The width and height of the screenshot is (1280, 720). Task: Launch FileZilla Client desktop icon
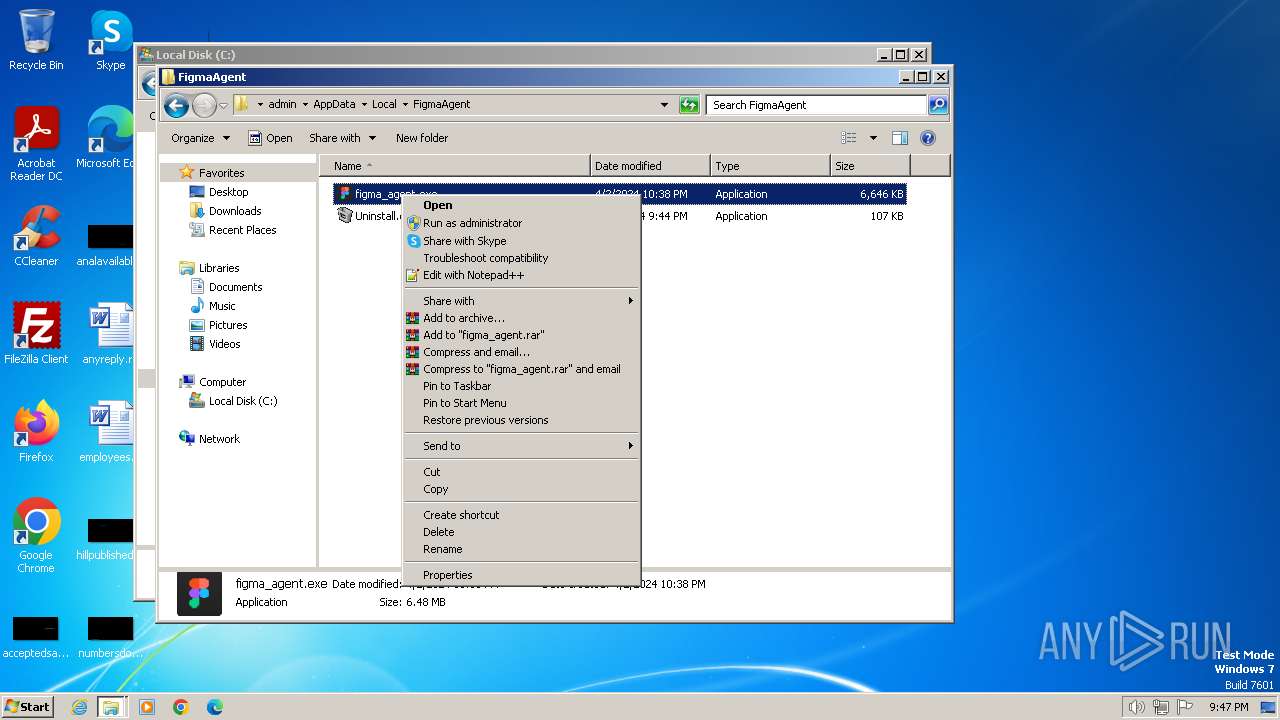(36, 333)
